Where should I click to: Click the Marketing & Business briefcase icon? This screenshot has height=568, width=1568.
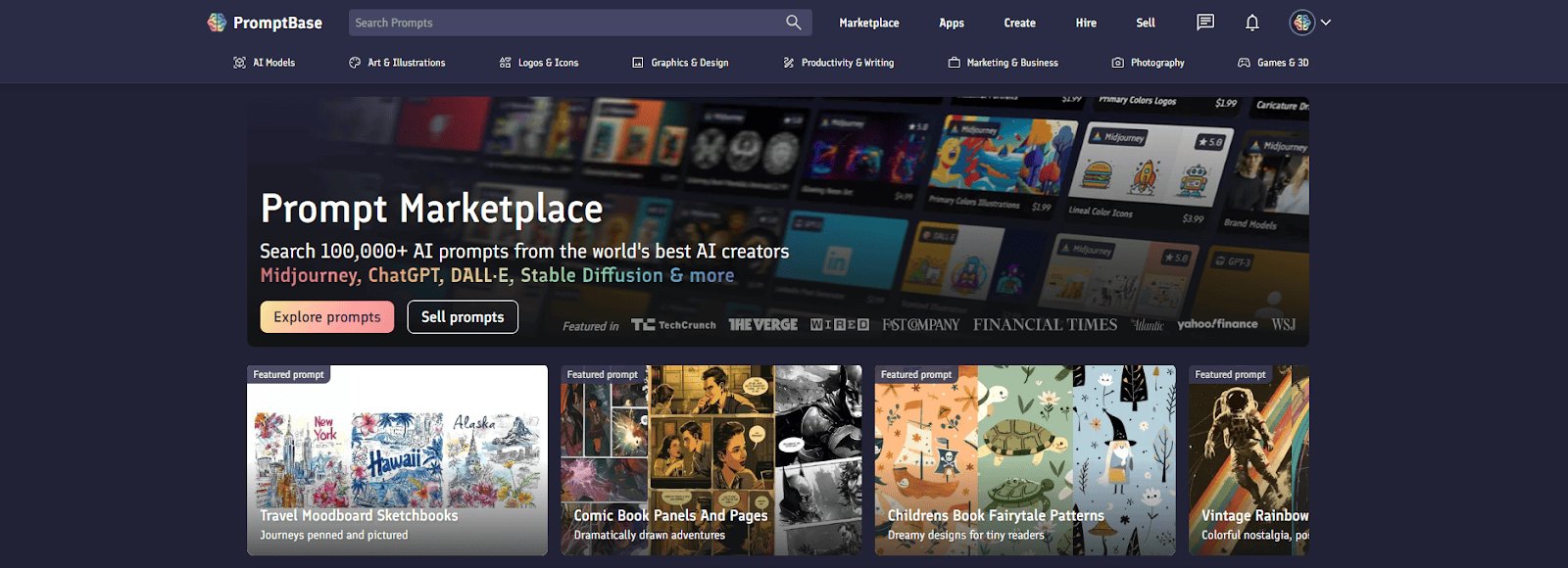pyautogui.click(x=954, y=63)
